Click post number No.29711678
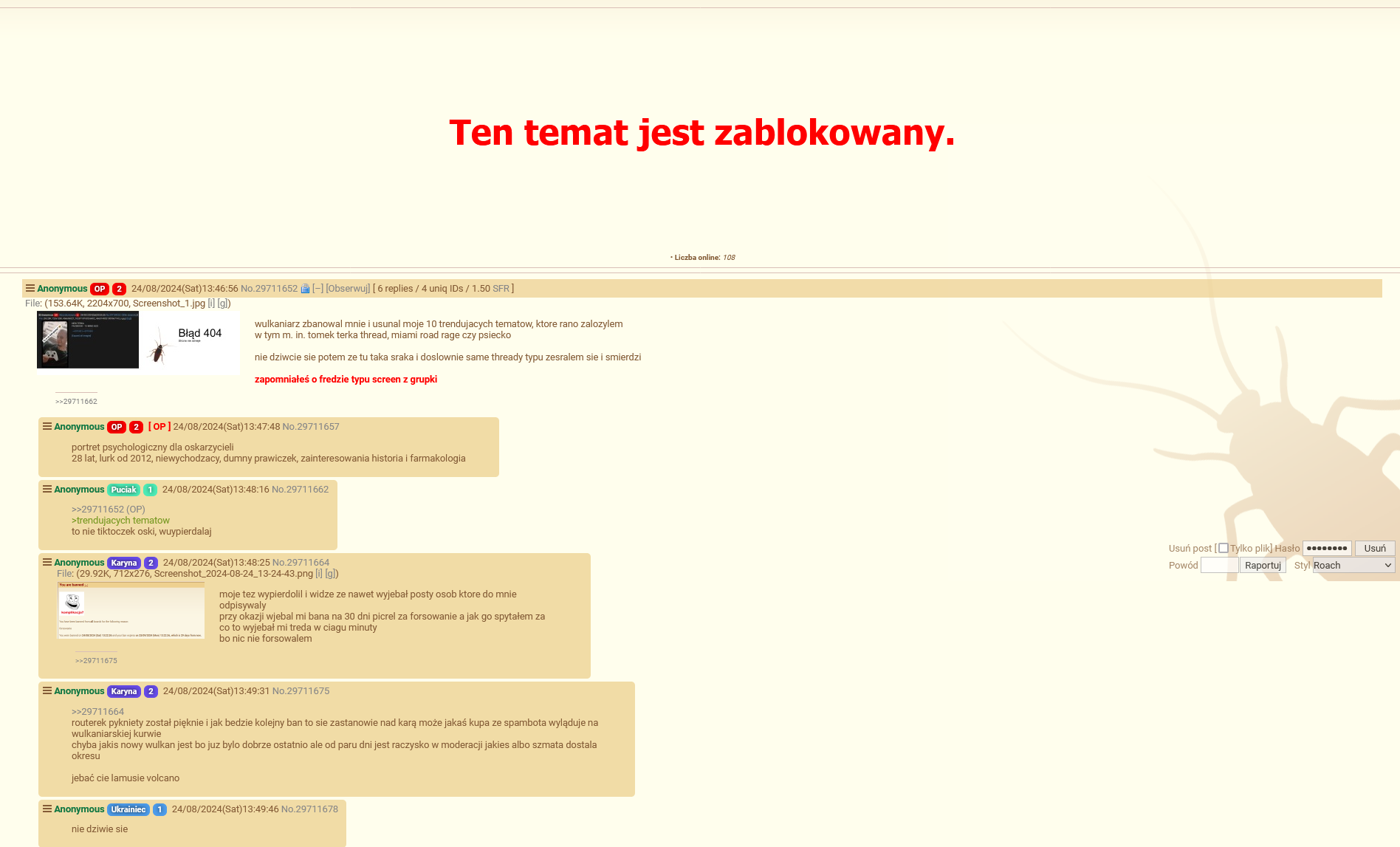1400x847 pixels. click(x=309, y=809)
